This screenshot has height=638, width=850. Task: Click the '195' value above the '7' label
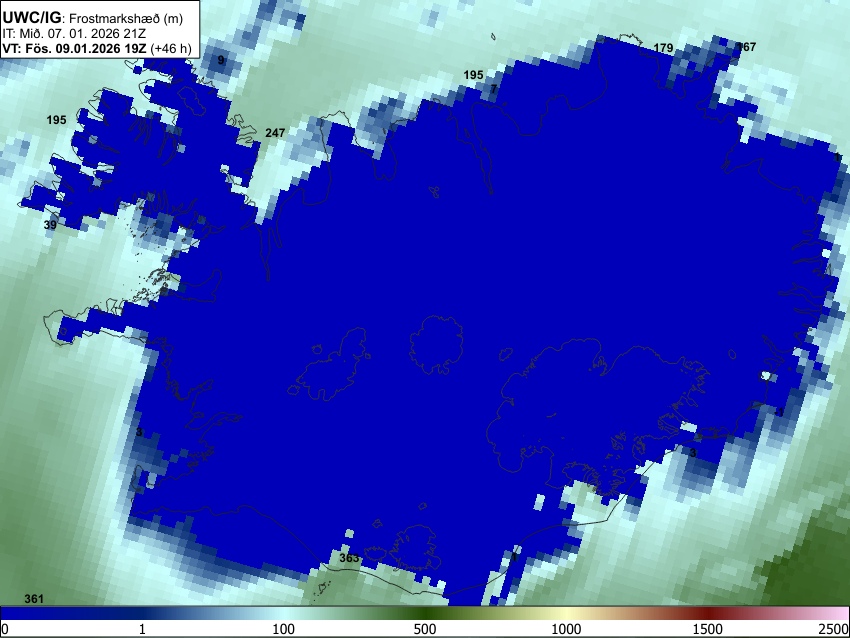tap(473, 75)
